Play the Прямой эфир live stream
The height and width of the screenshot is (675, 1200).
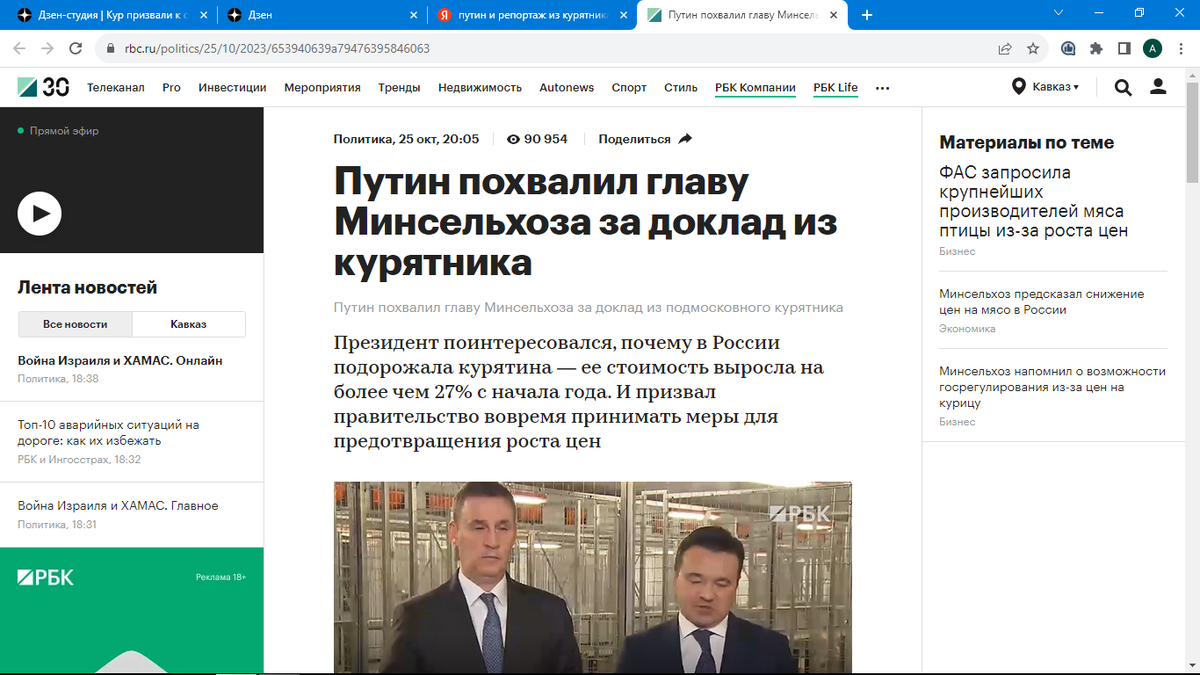click(40, 213)
